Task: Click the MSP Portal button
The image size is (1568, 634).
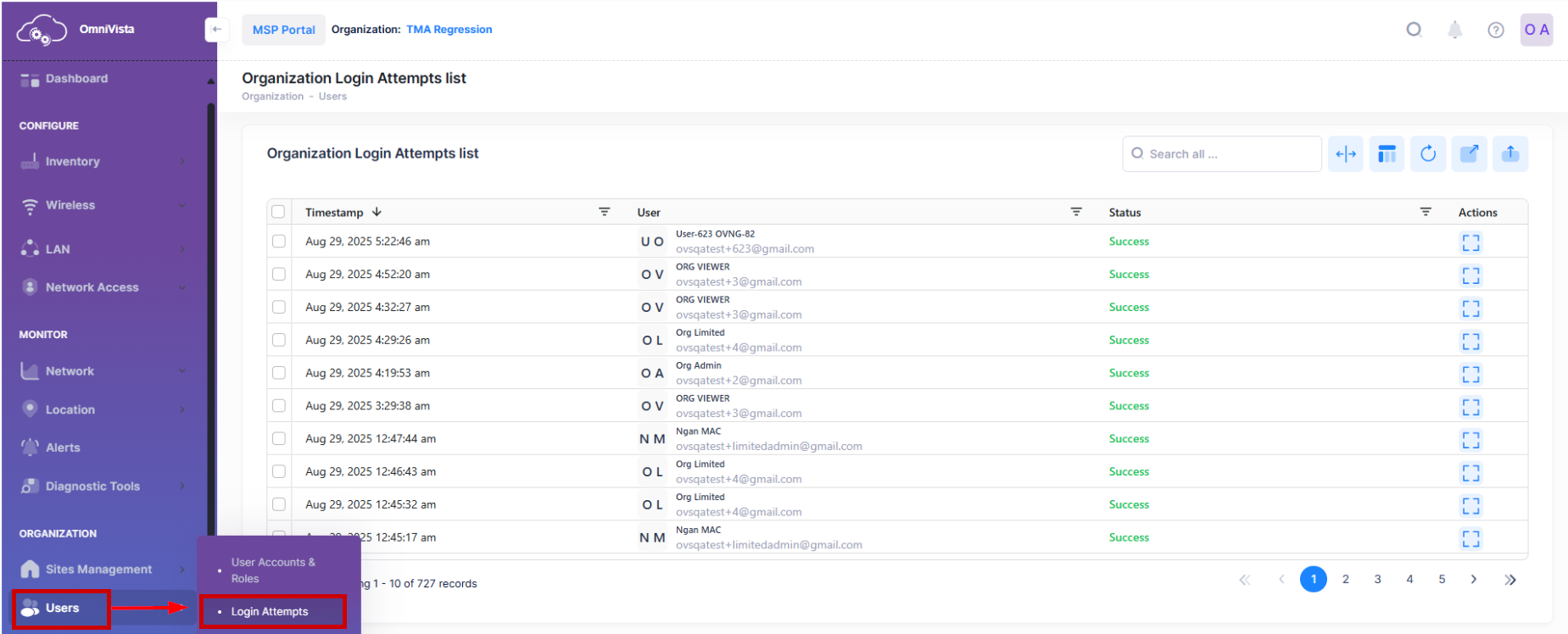Action: tap(283, 30)
